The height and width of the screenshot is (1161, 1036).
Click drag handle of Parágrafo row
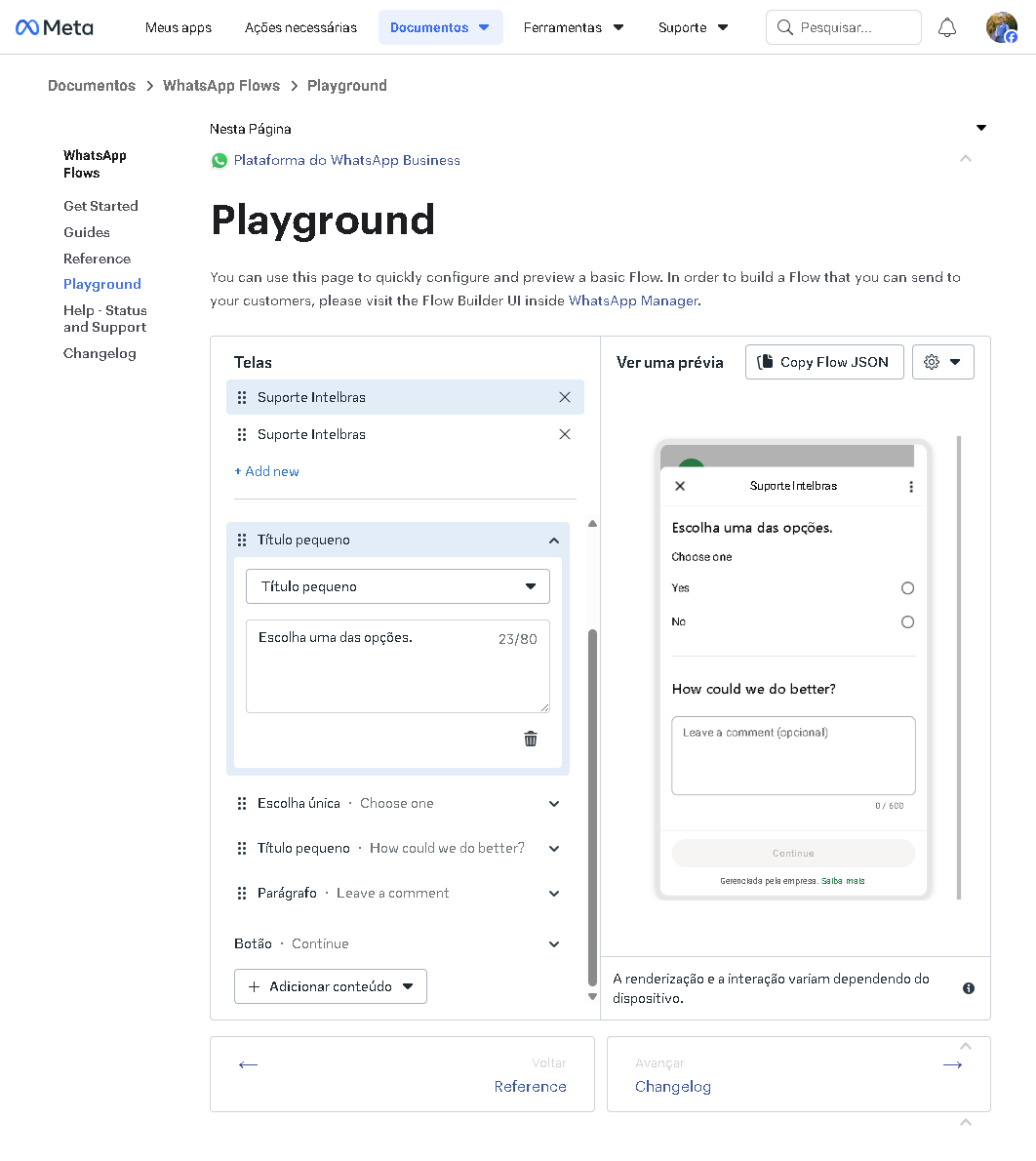coord(241,894)
